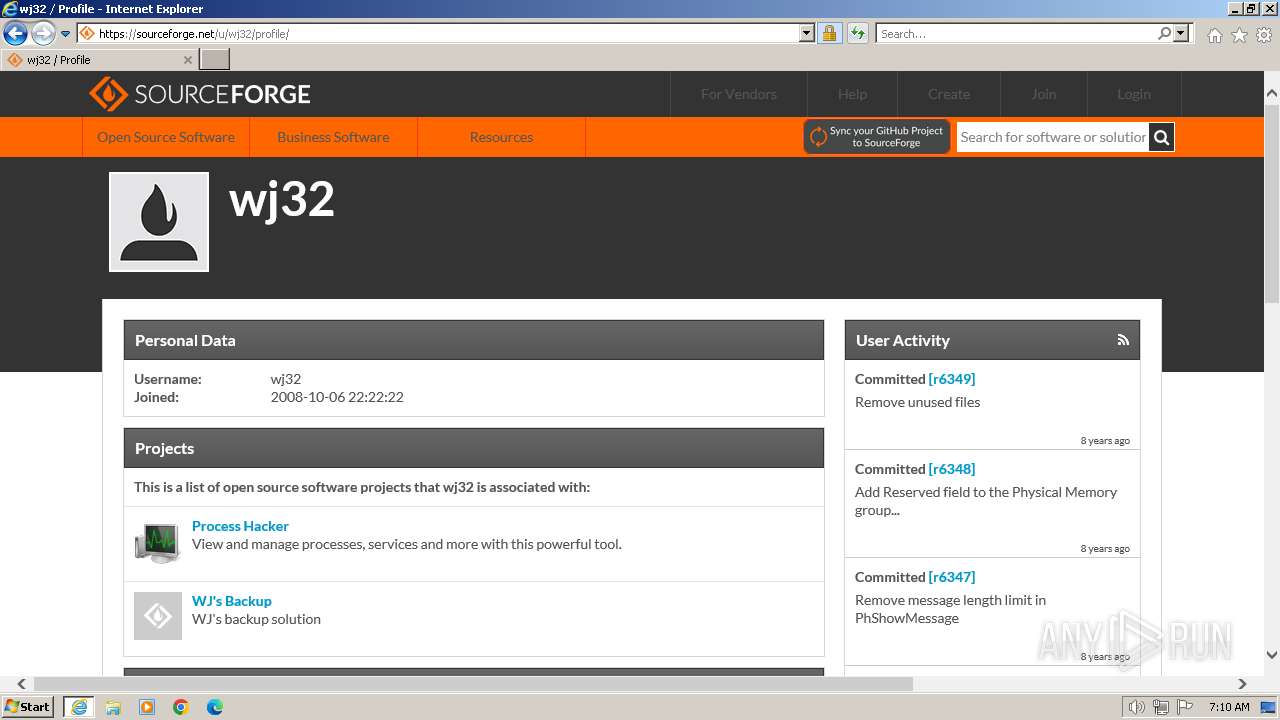The height and width of the screenshot is (720, 1280).
Task: Click the WJ's Backup project icon
Action: point(158,616)
